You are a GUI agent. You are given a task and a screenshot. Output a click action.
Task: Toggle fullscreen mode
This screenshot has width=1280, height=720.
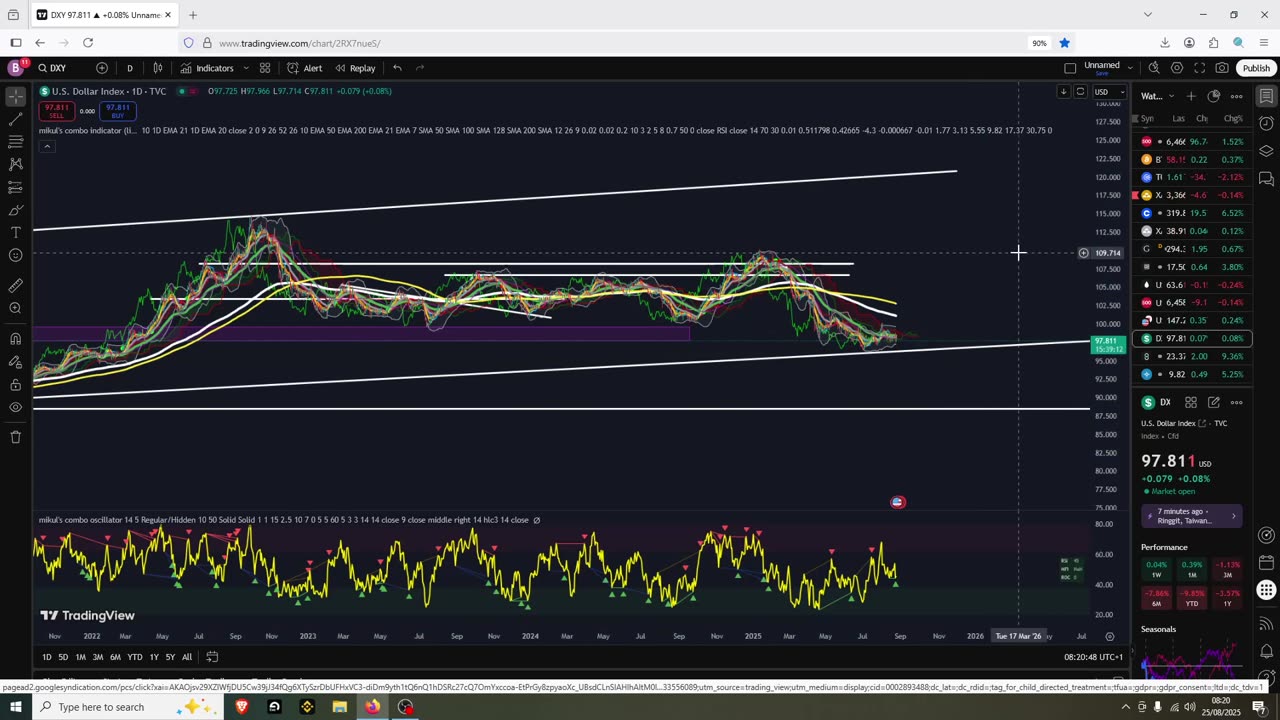(1199, 68)
